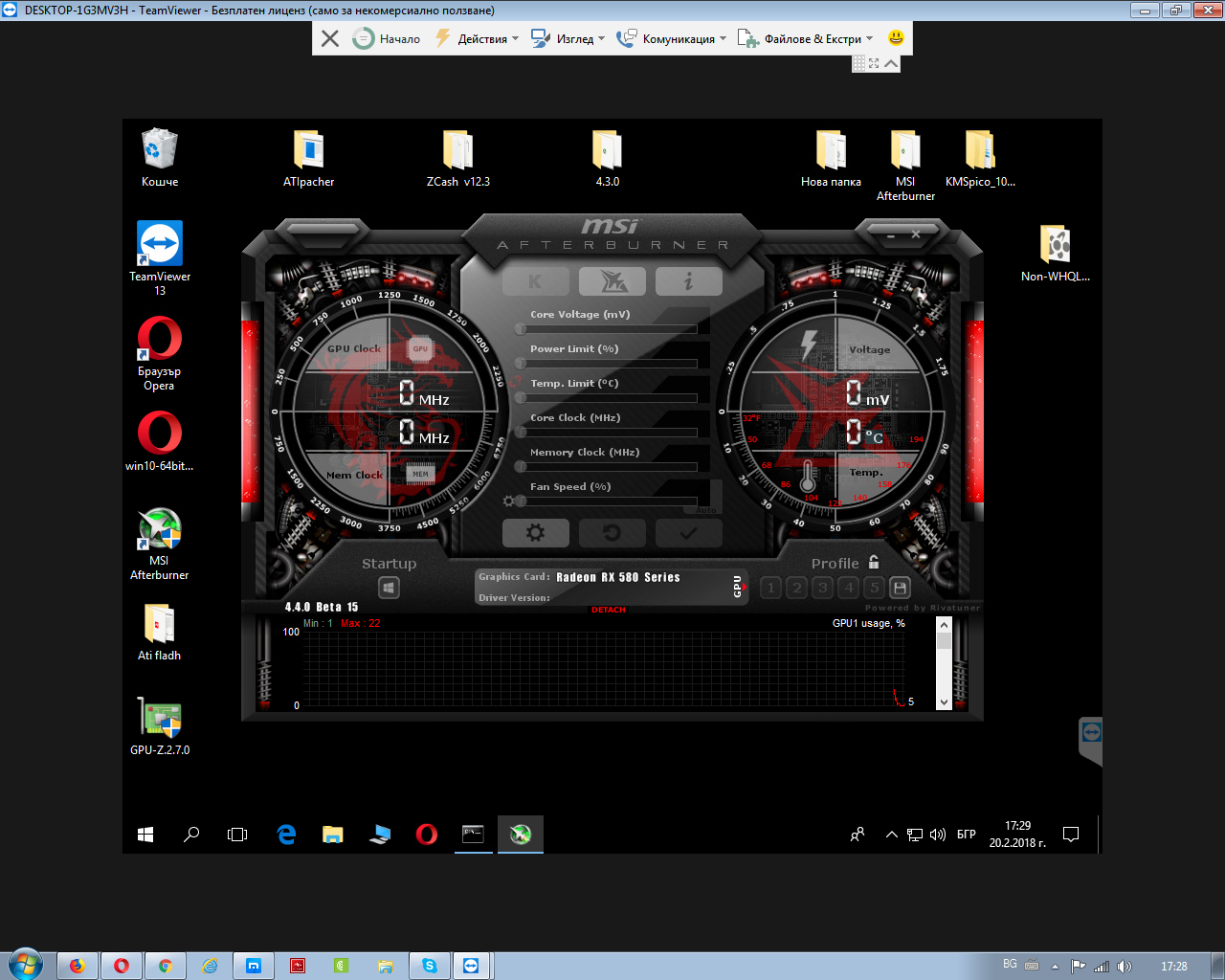Viewport: 1225px width, 980px height.
Task: Click the Power Limit slider handle
Action: click(521, 364)
